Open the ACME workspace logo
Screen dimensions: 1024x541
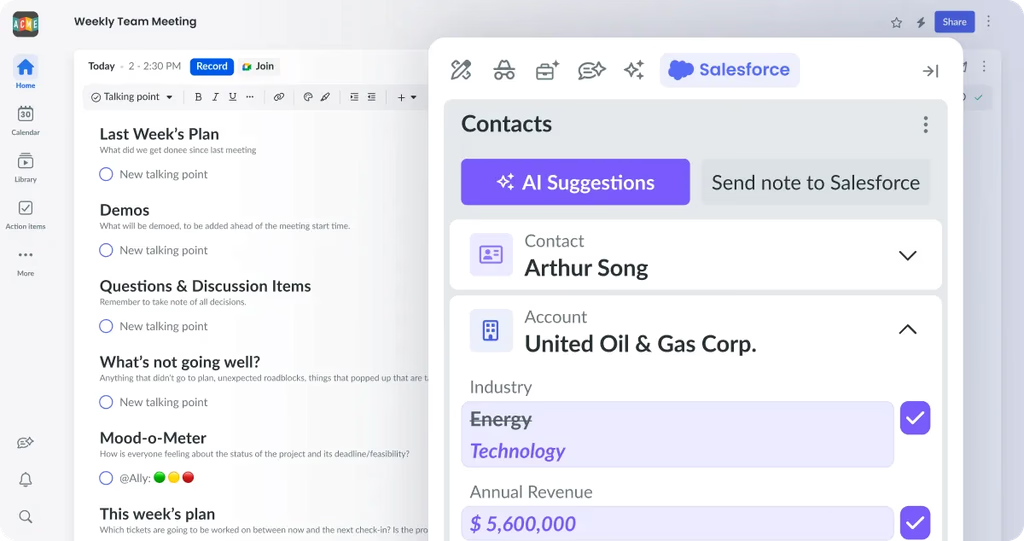(x=25, y=24)
